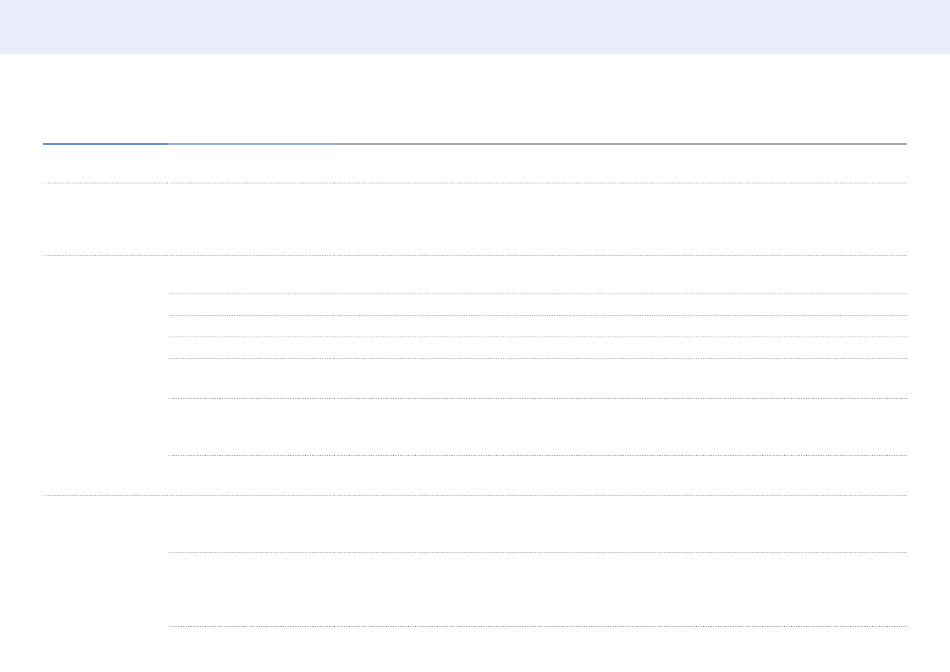Click the empty table header row
The width and height of the screenshot is (950, 672).
coord(475,164)
